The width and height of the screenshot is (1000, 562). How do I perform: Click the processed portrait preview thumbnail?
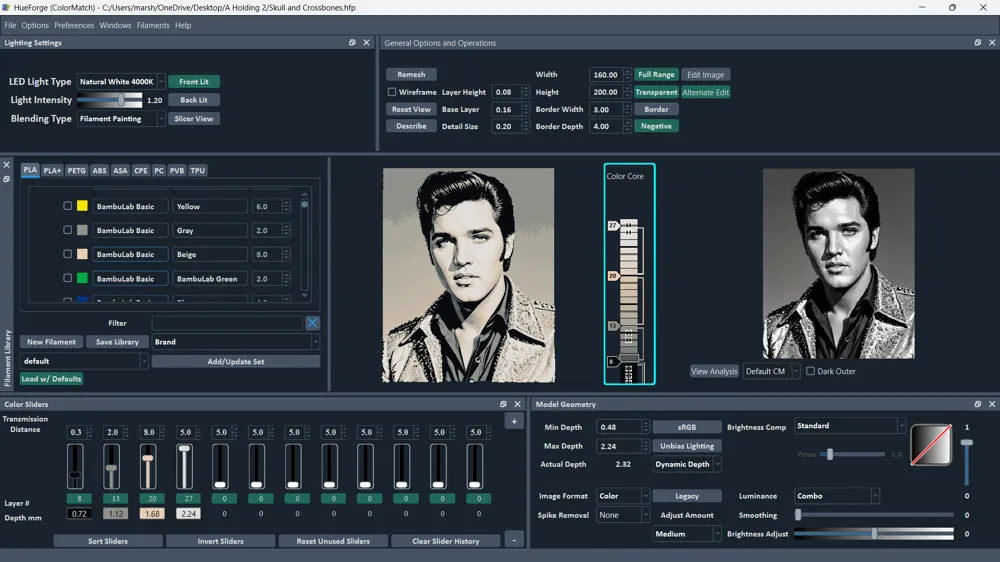click(x=468, y=275)
